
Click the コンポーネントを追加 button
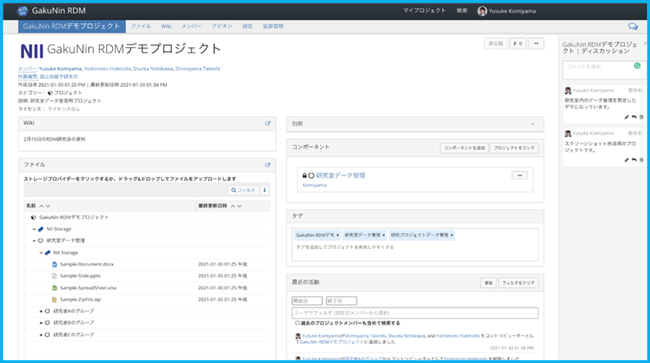[x=464, y=148]
